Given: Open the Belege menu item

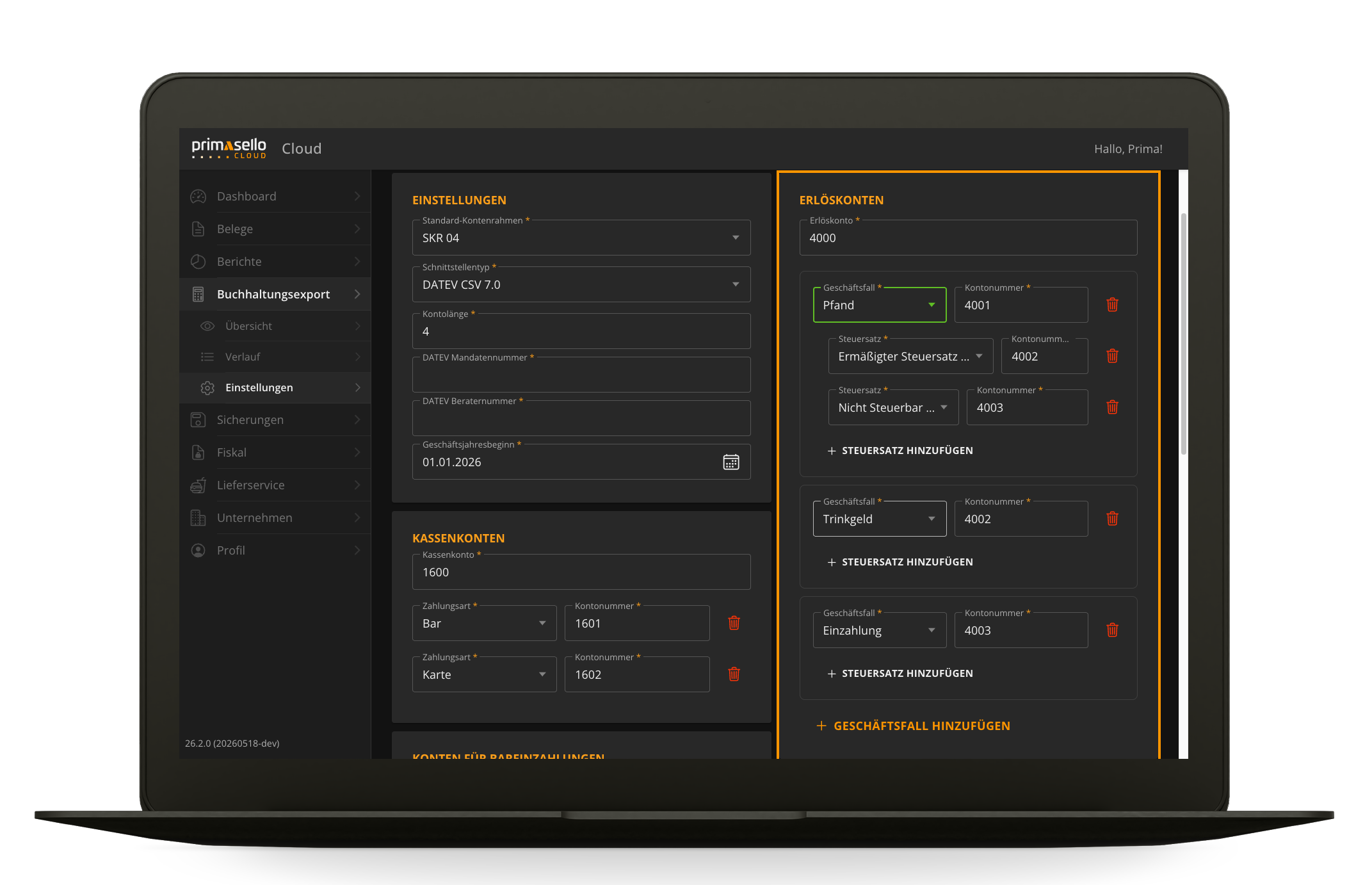Looking at the screenshot, I should pyautogui.click(x=275, y=229).
